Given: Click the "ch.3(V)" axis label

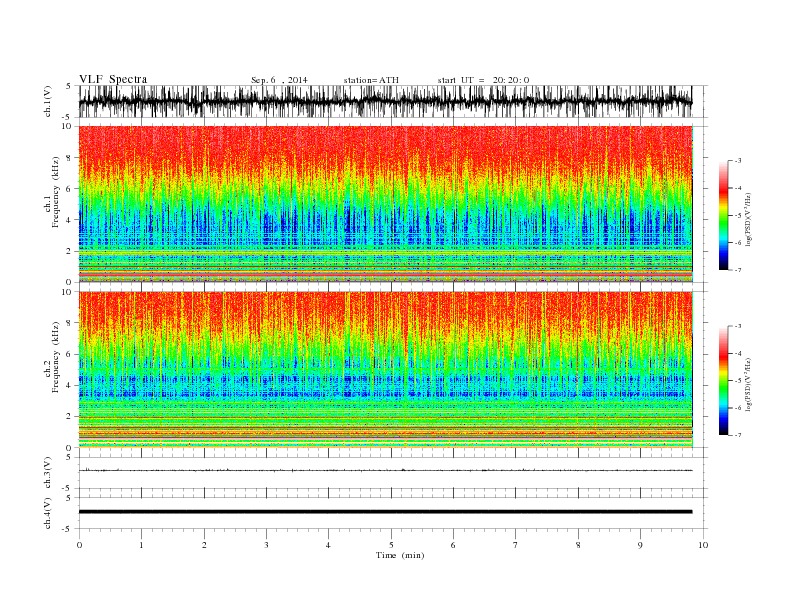Looking at the screenshot, I should tap(48, 473).
